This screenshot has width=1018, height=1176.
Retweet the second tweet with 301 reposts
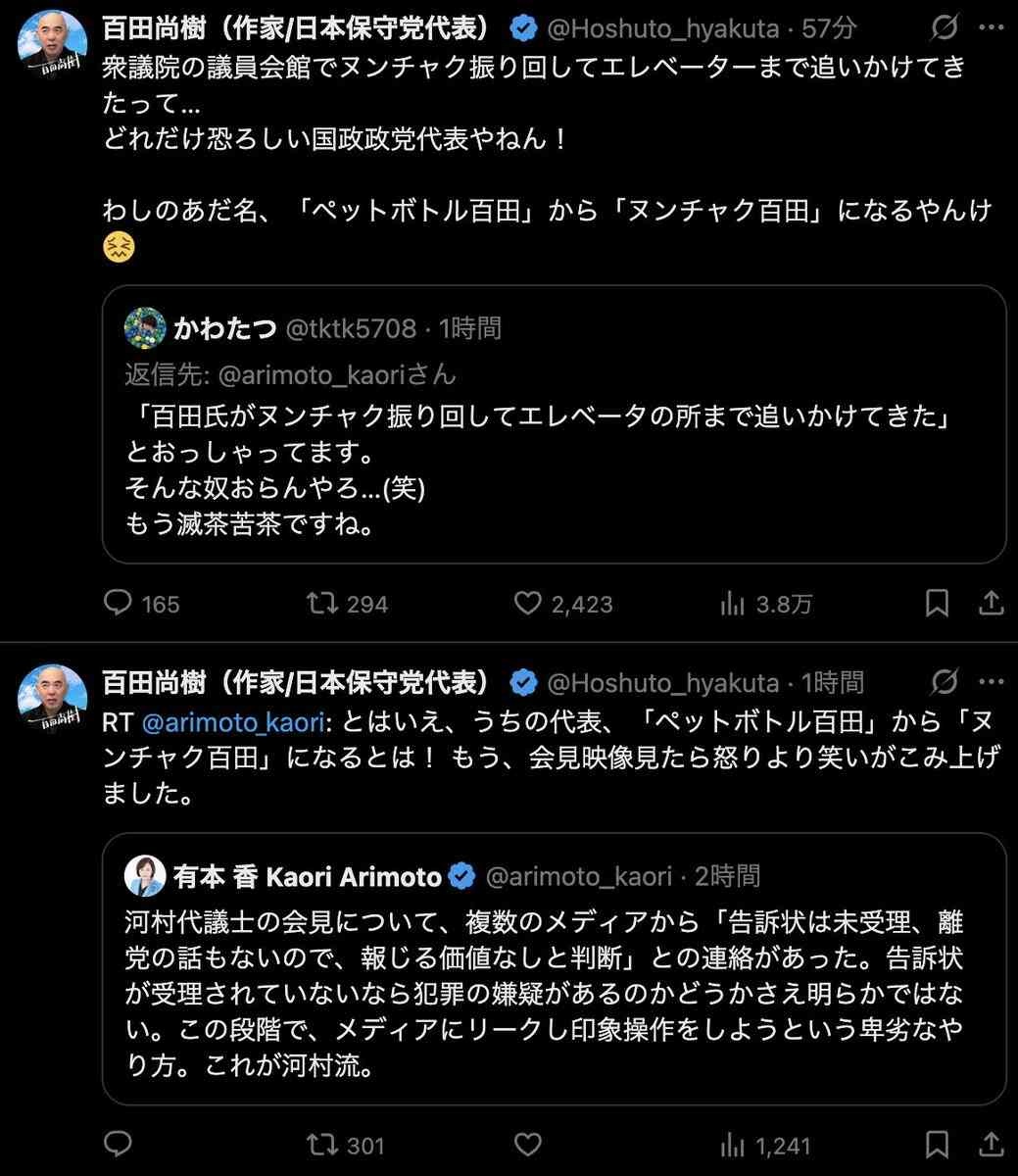(x=322, y=1144)
